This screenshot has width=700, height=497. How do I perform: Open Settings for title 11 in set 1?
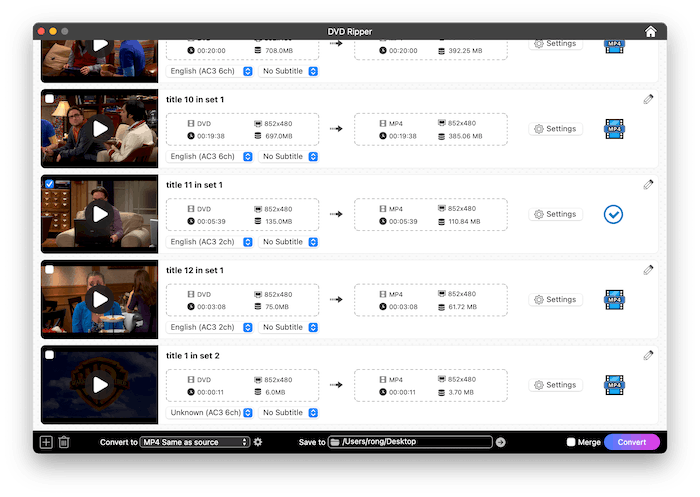click(555, 214)
